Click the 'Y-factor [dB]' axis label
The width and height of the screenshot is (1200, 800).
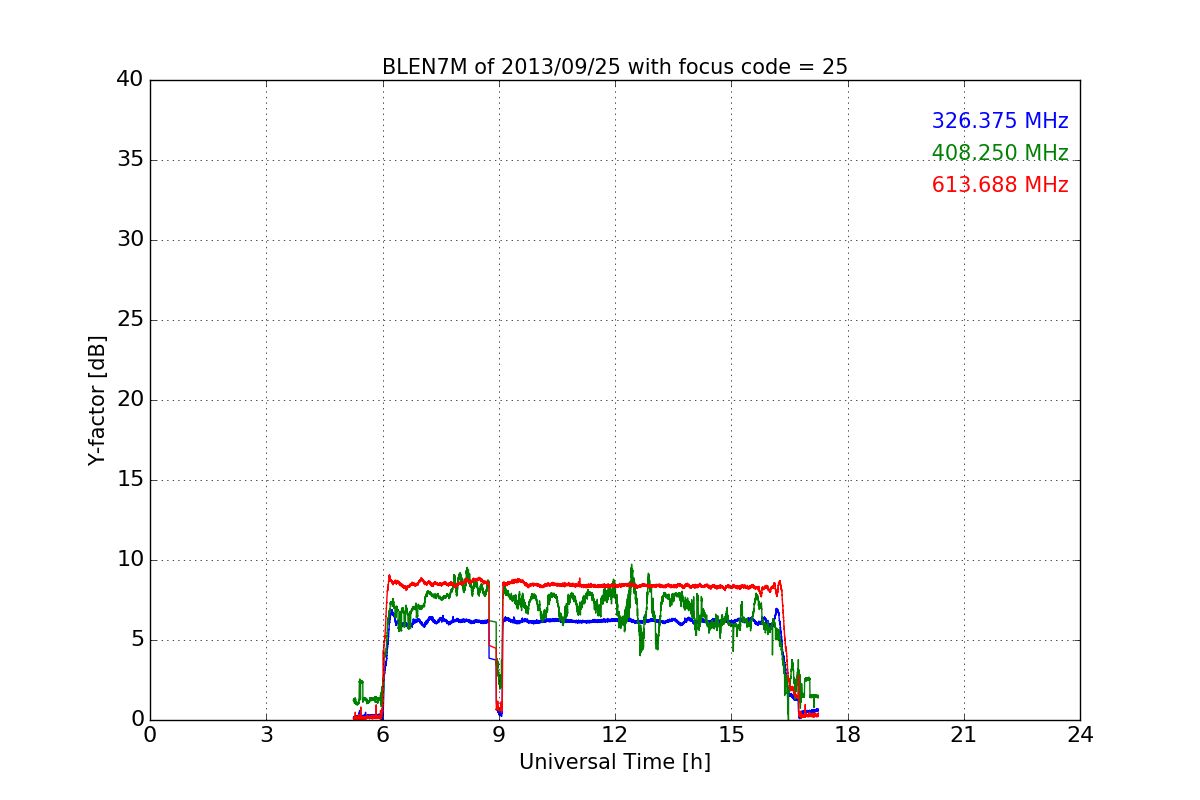[97, 400]
